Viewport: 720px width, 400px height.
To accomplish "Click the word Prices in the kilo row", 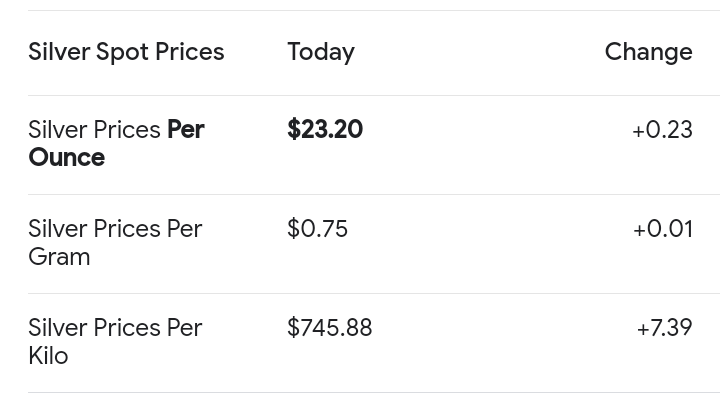I will coord(127,328).
